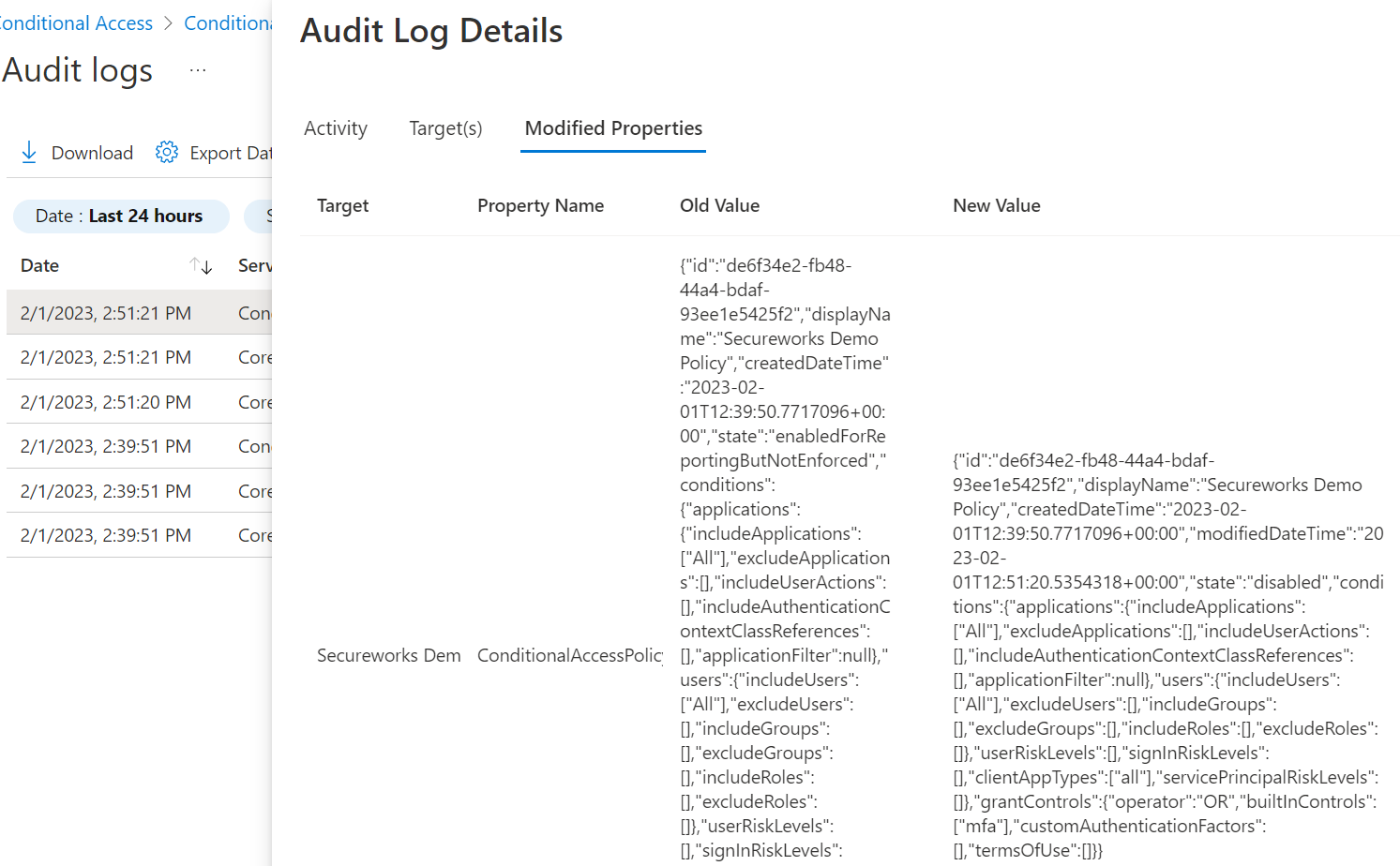Select the selected 2/1/2023, 2:51:21 PM log row
The height and width of the screenshot is (866, 1400).
(139, 313)
